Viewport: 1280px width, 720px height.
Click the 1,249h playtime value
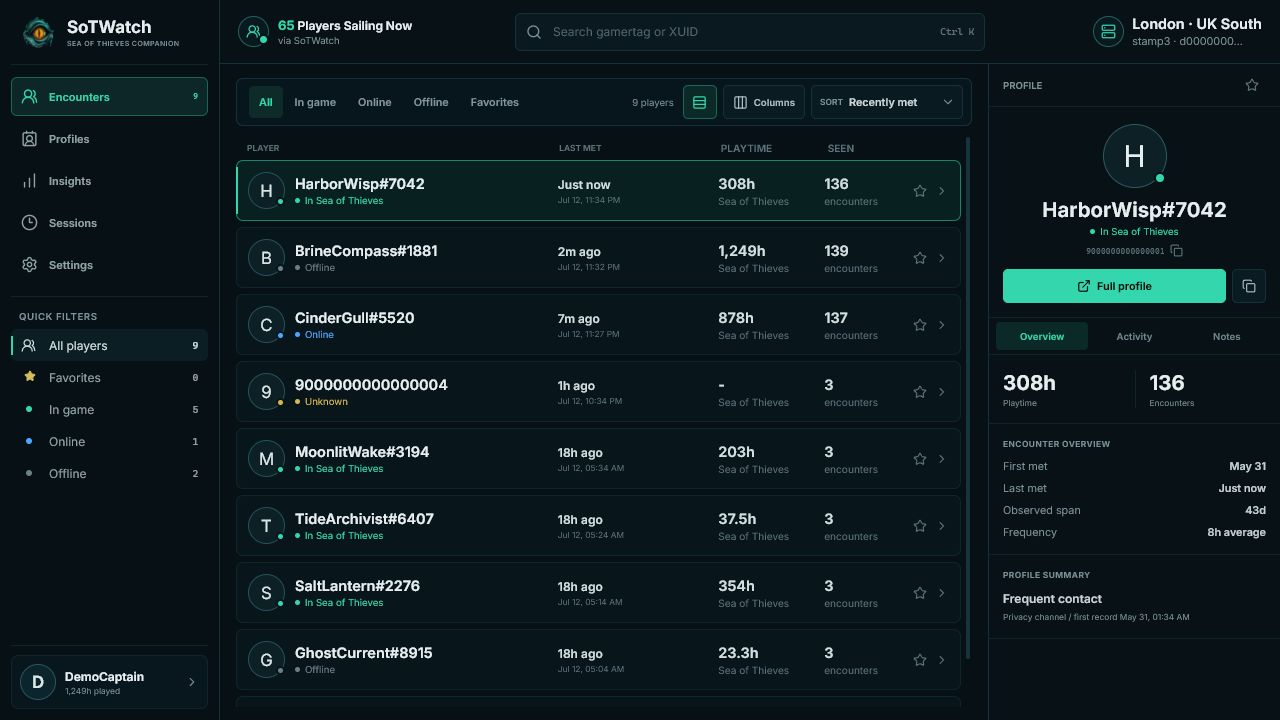(x=741, y=251)
